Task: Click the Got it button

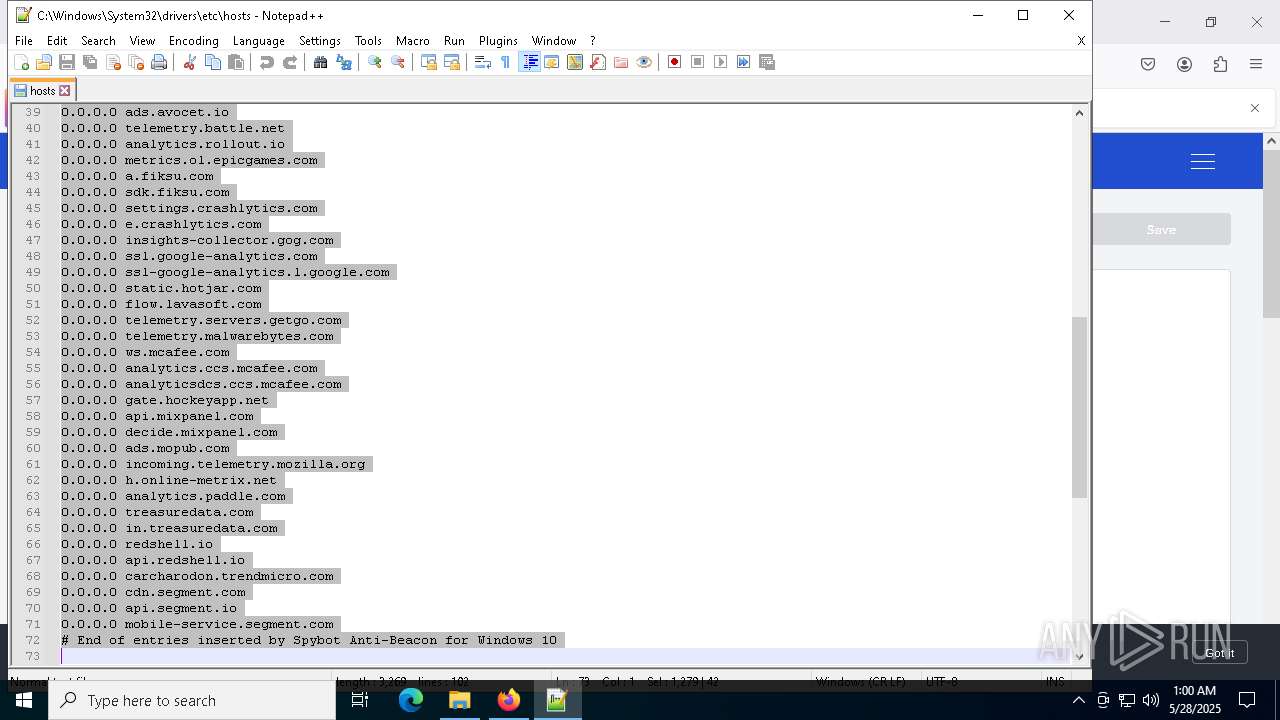Action: pyautogui.click(x=1219, y=653)
